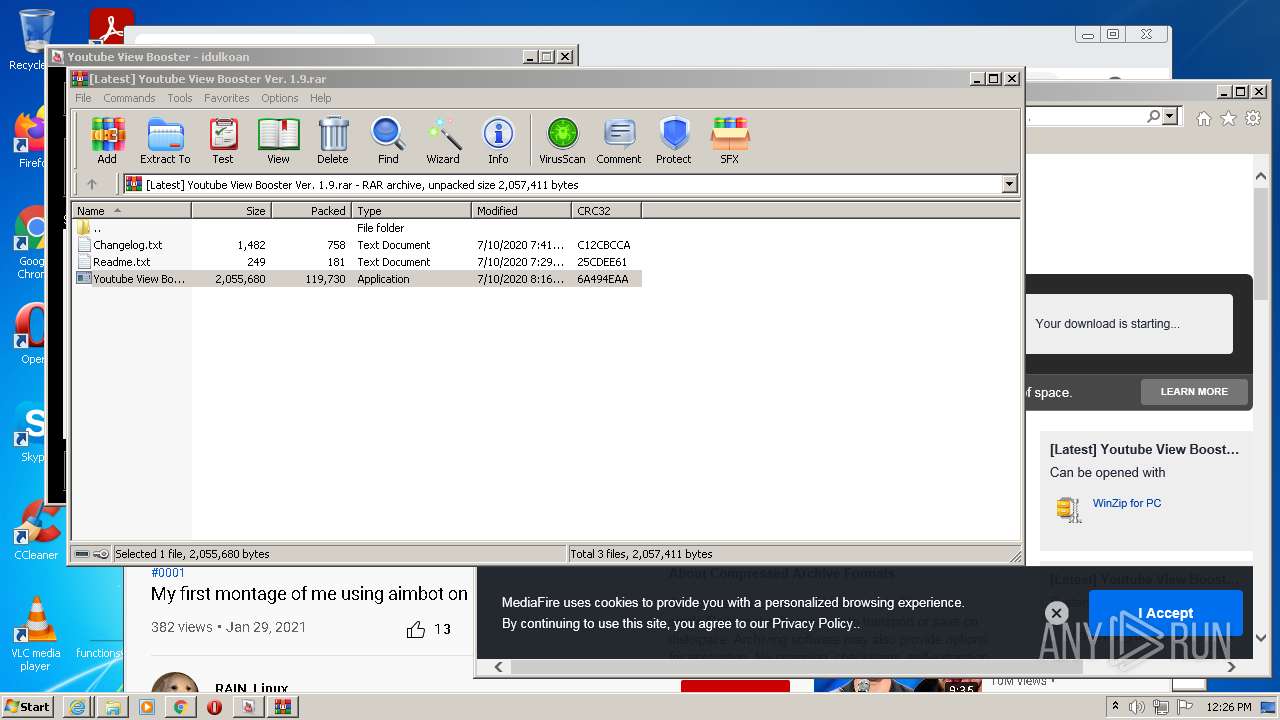Select the Youtube View Booster application row

(357, 279)
